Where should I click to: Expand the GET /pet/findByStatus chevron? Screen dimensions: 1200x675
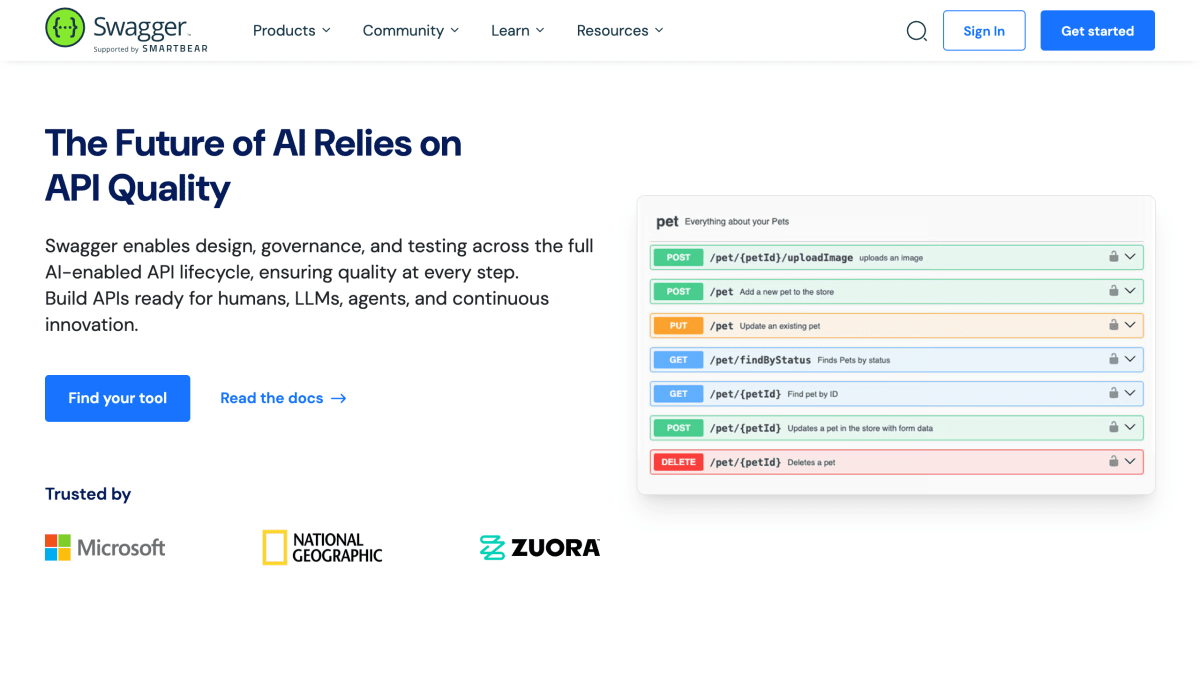(1130, 359)
